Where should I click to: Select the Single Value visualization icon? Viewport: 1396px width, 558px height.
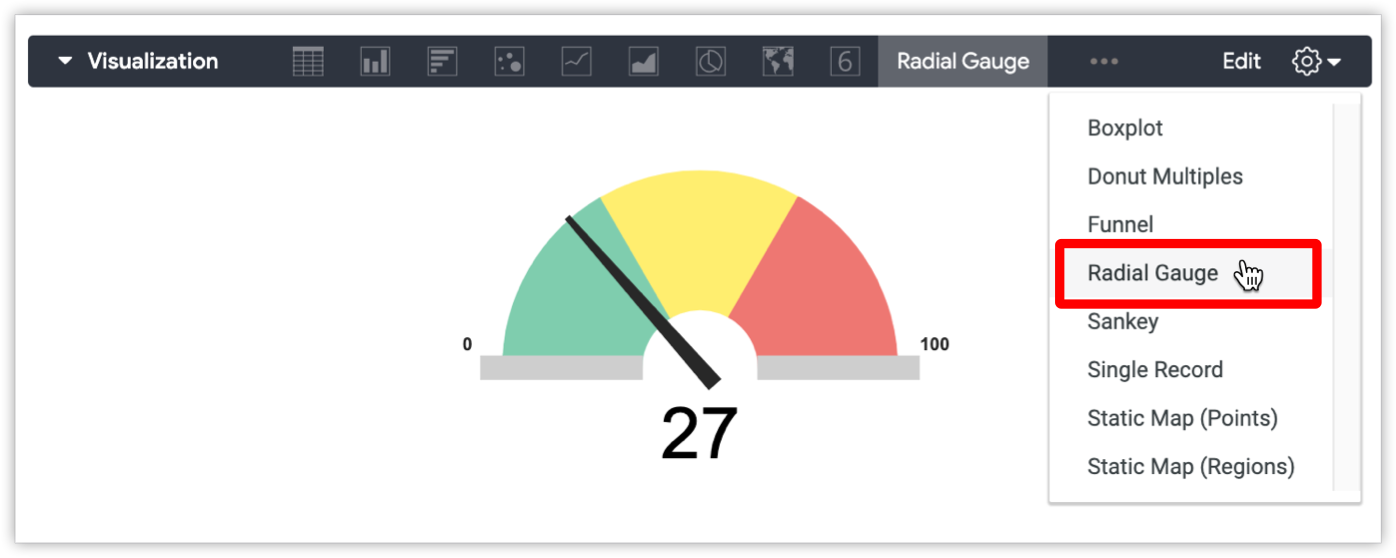click(845, 62)
